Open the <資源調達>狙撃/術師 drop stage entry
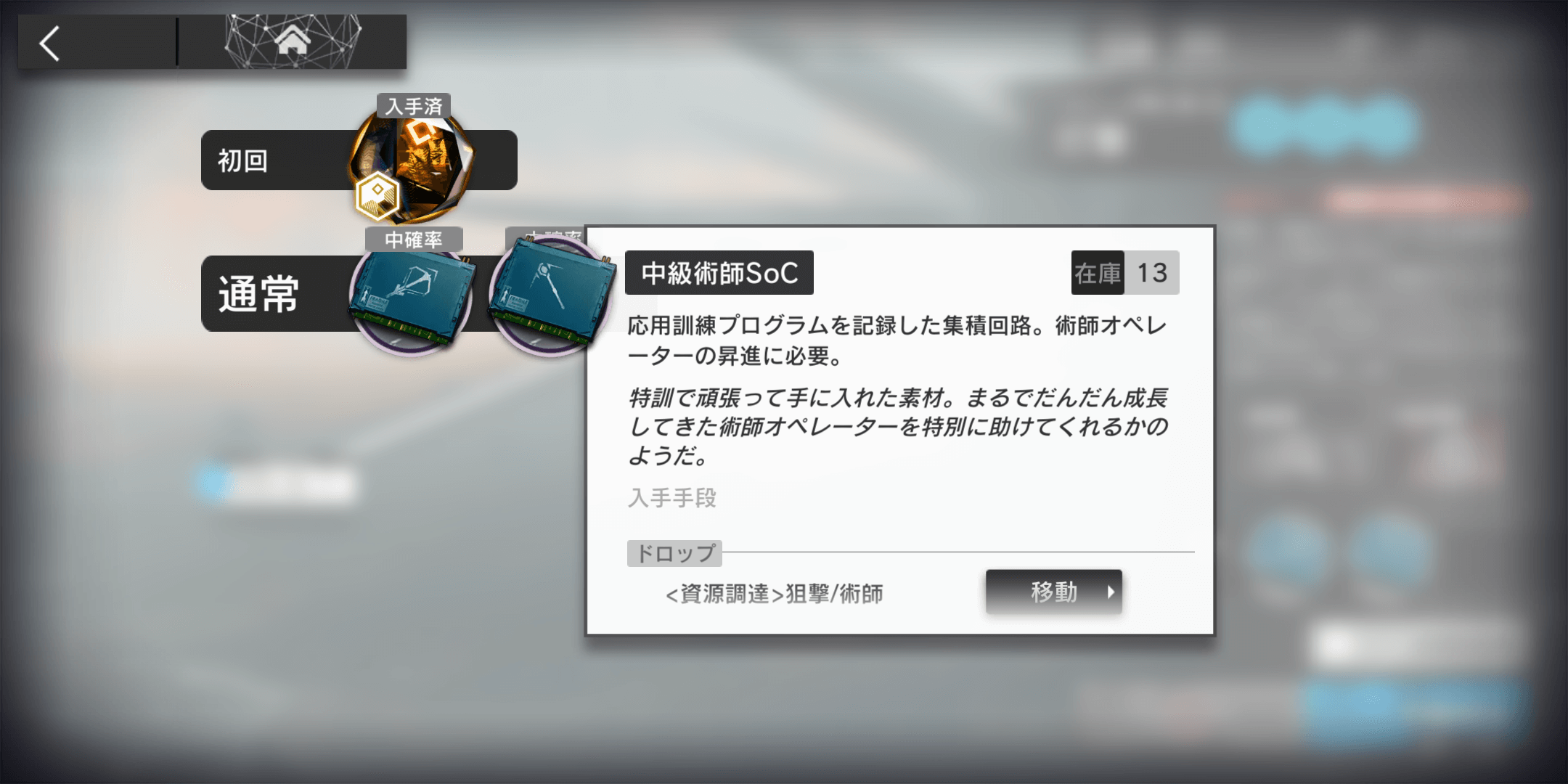Image resolution: width=1568 pixels, height=784 pixels. pos(775,594)
